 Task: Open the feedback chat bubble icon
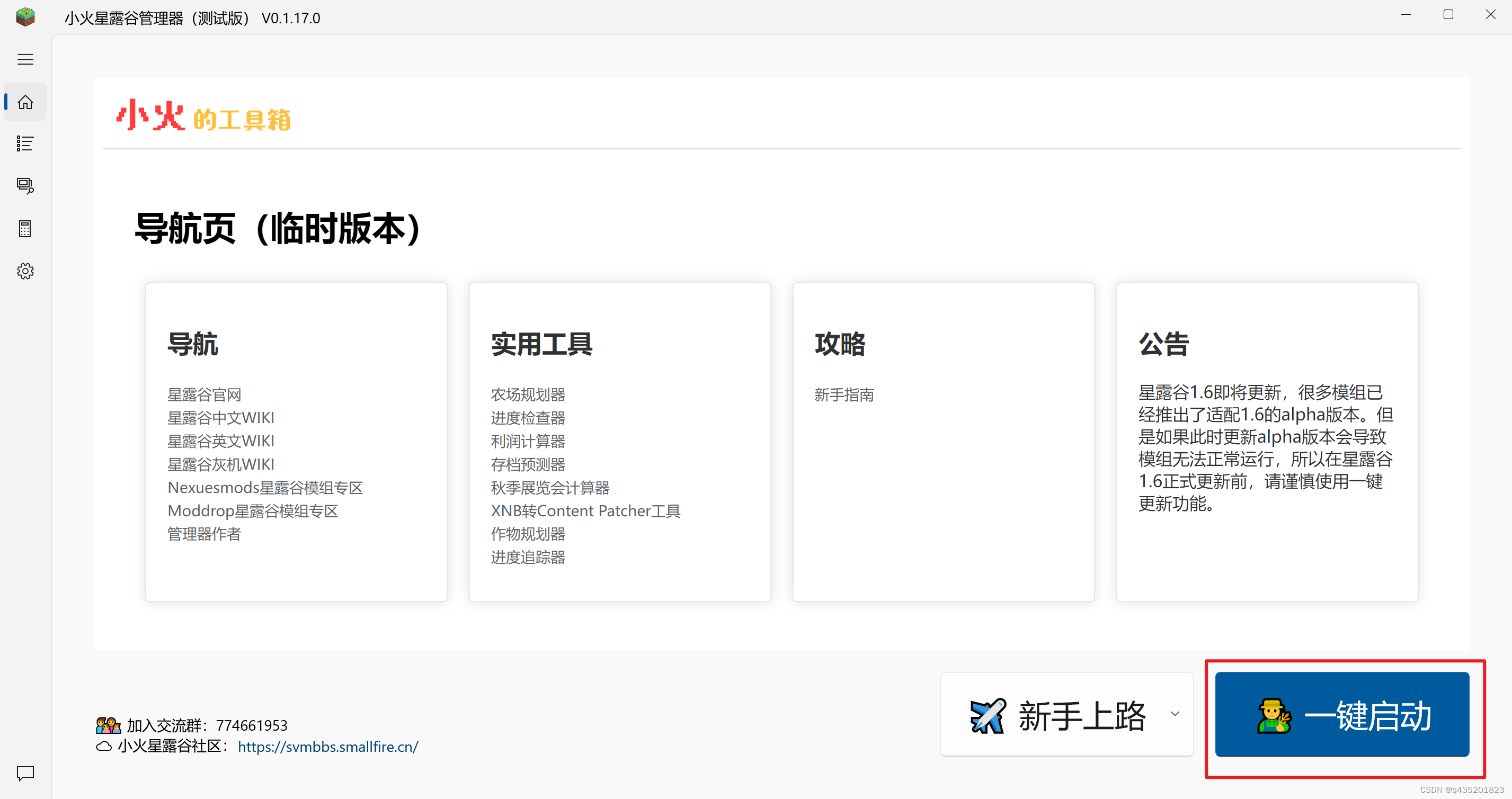(x=25, y=773)
